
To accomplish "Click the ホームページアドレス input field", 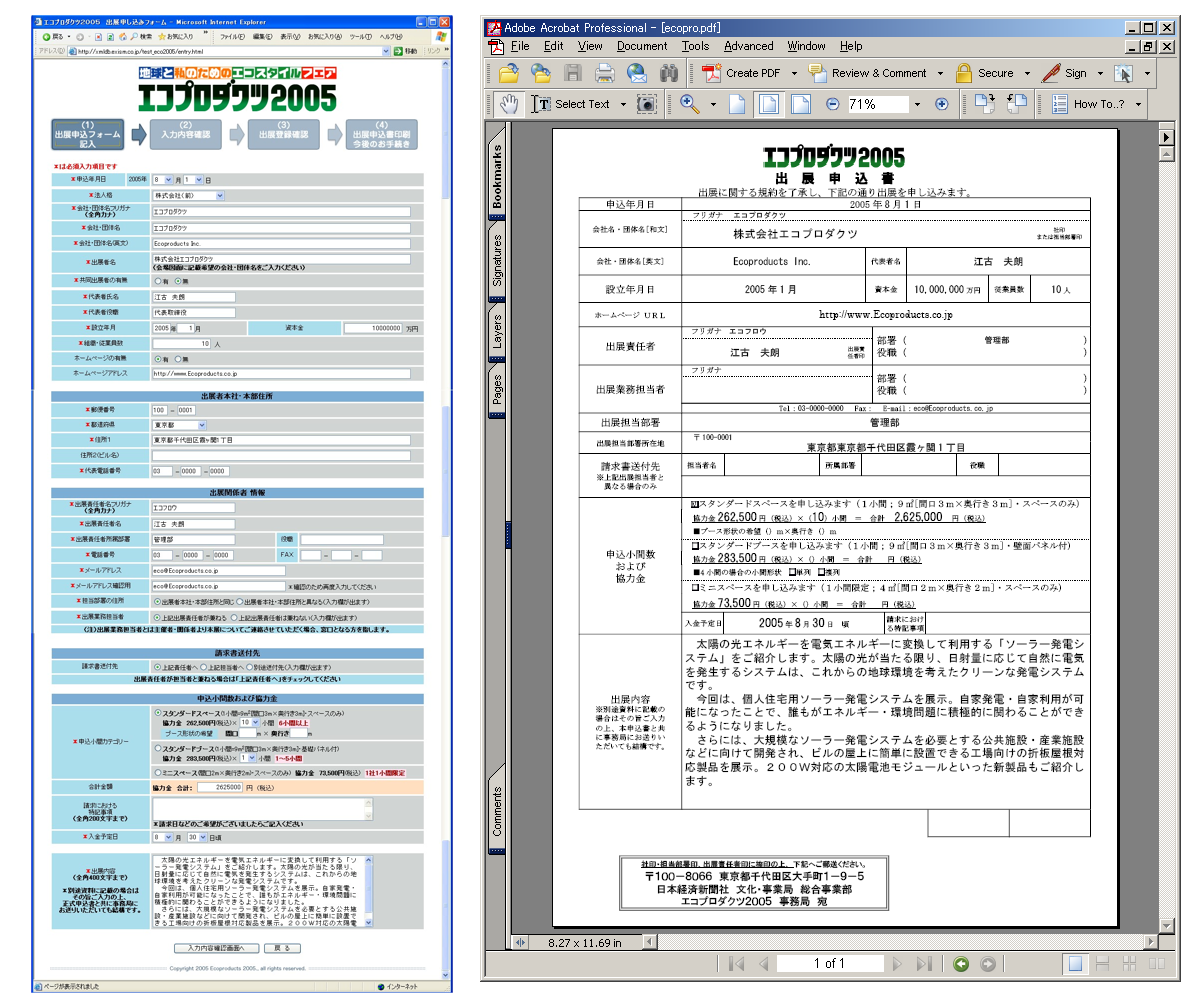I will click(x=281, y=373).
